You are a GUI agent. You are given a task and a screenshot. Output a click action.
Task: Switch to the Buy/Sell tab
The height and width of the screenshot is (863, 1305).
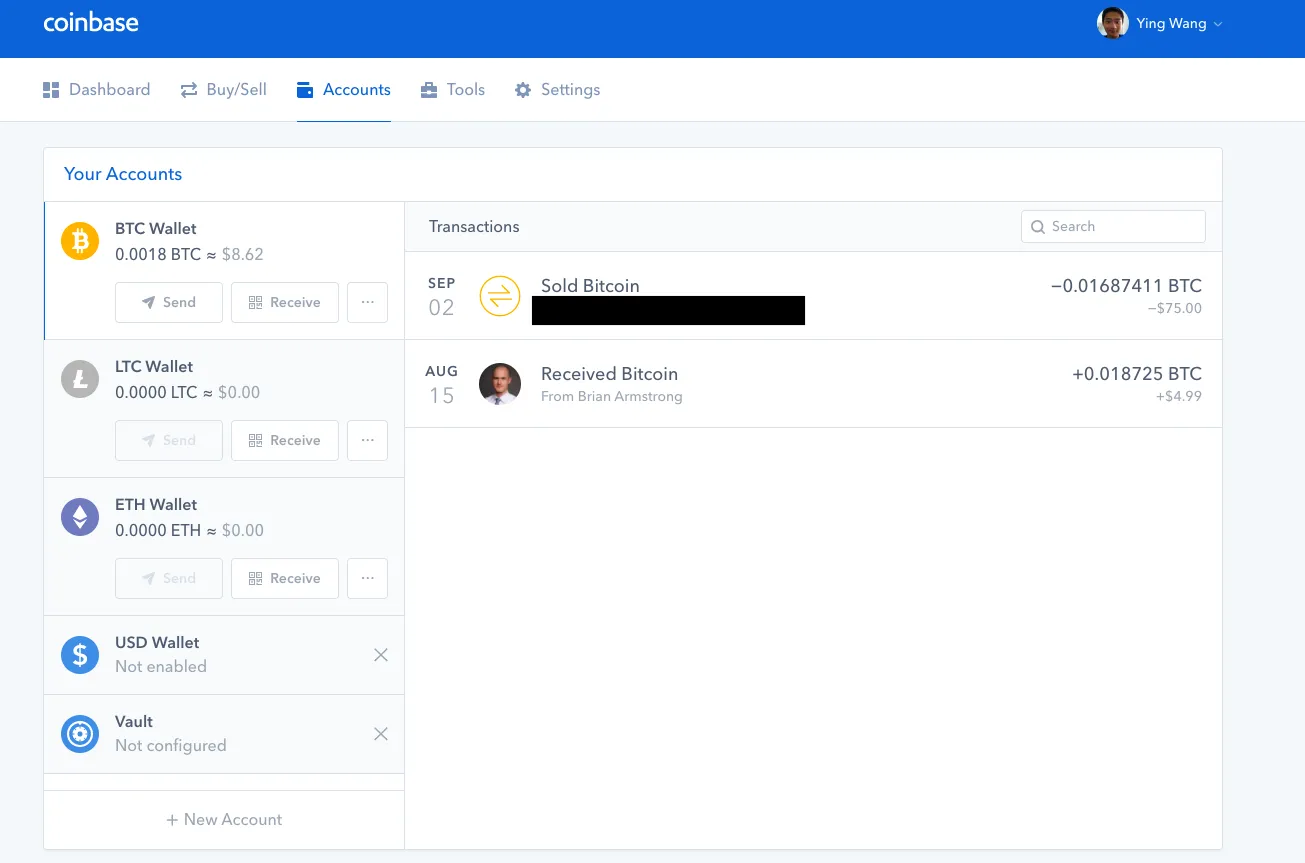tap(224, 90)
